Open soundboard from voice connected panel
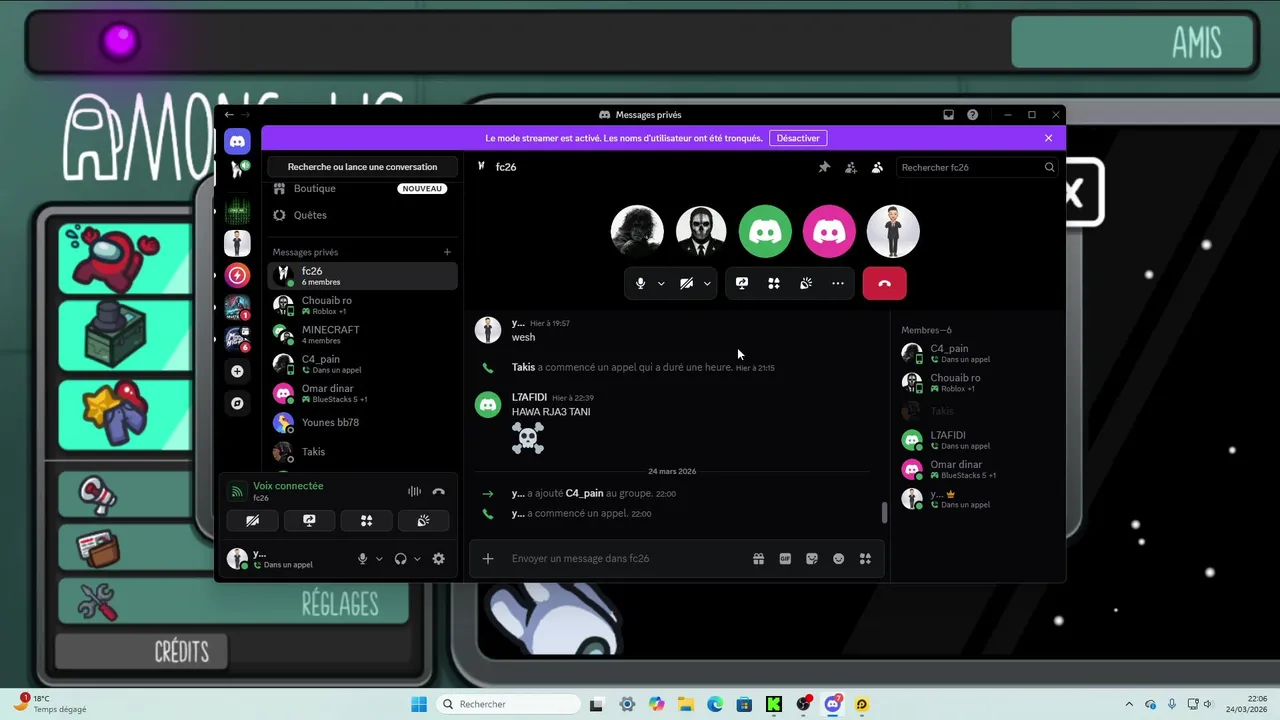1280x720 pixels. coord(424,520)
